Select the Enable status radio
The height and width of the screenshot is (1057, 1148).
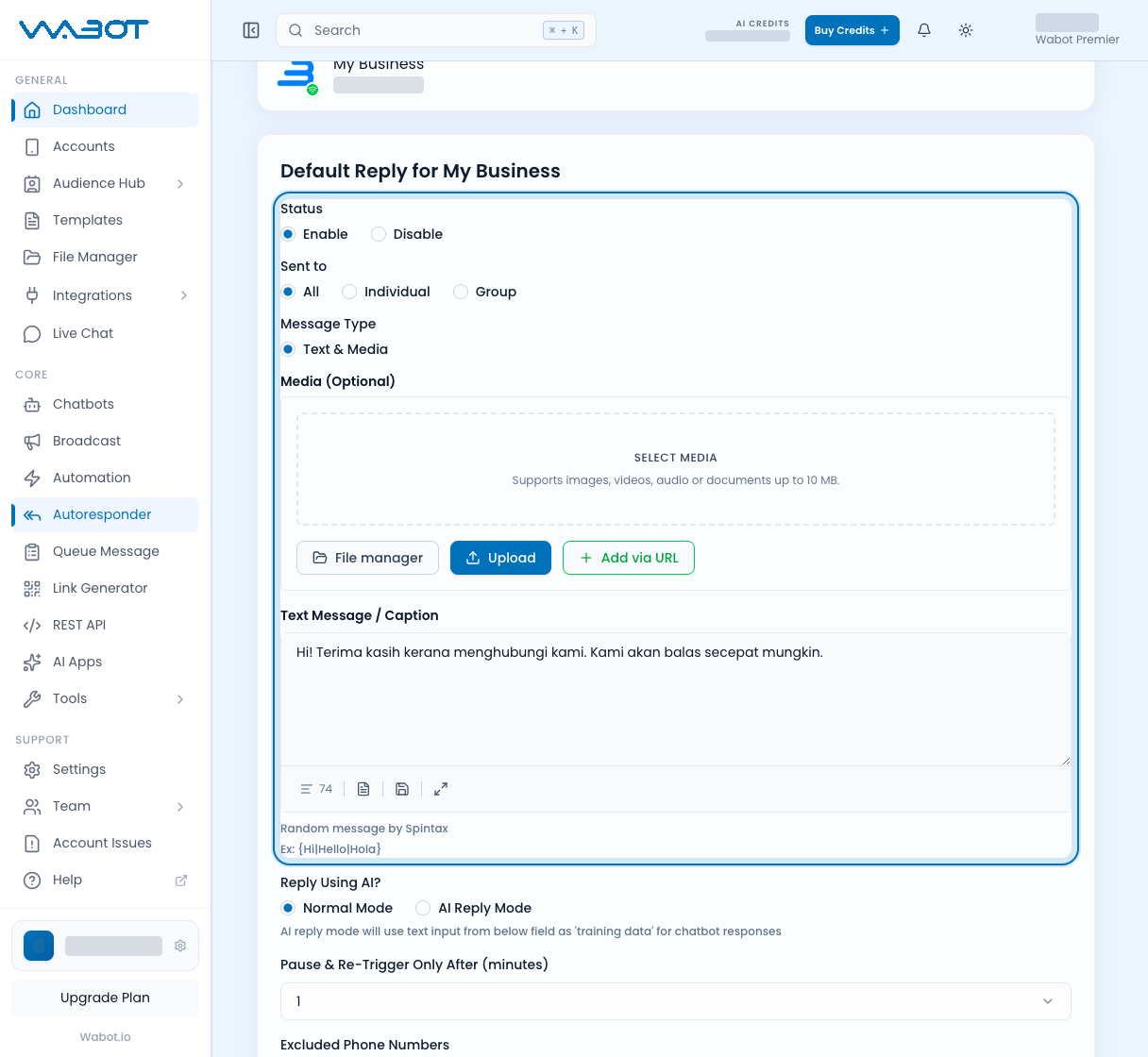[288, 234]
